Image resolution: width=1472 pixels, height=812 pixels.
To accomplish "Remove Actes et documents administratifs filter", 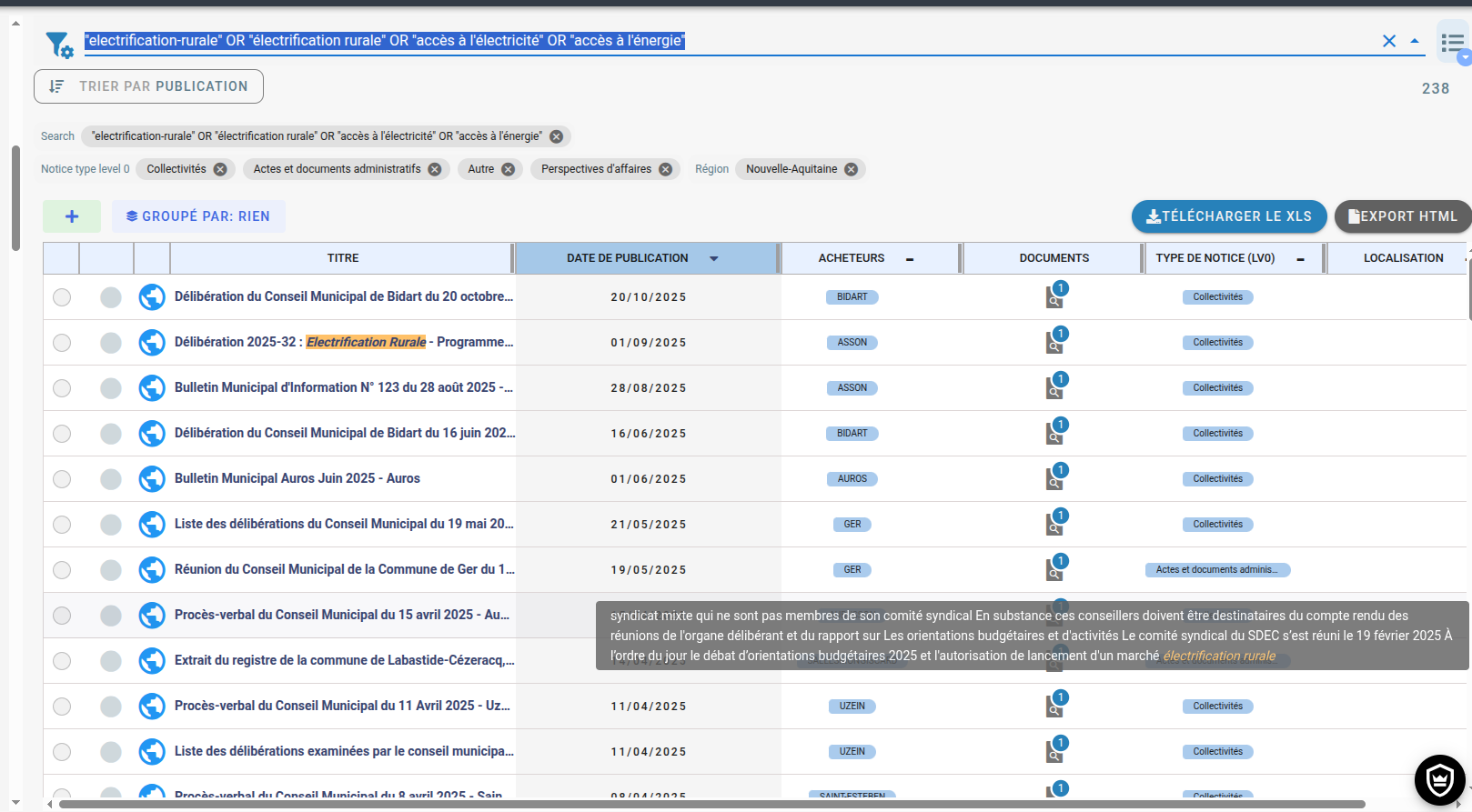I will pos(435,169).
